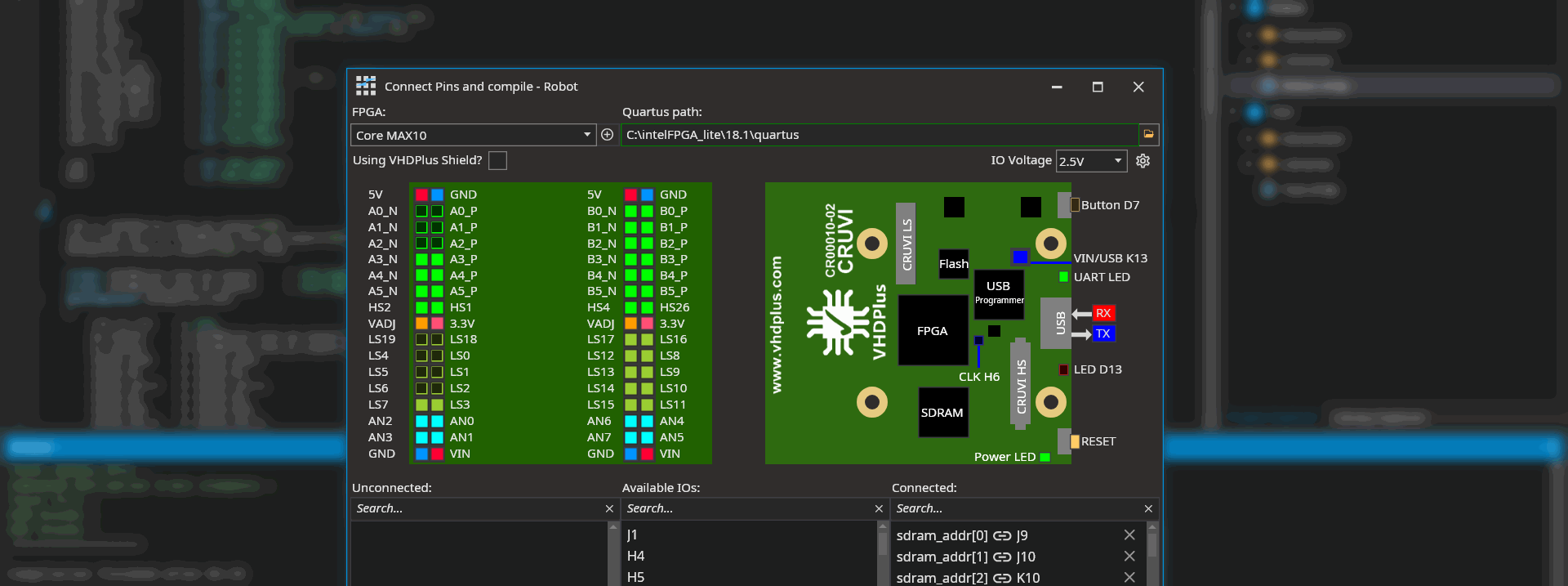Maximize the Connect Pins window
Screen dimensions: 1568x586
[1098, 87]
